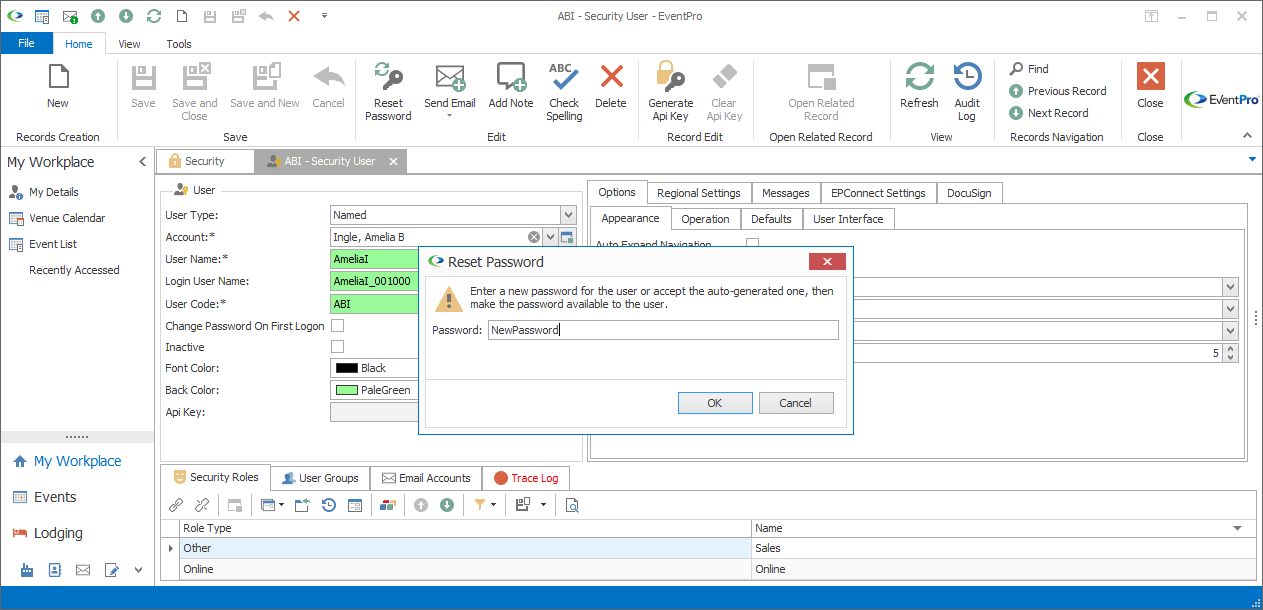
Task: Open the filter dropdown arrow in grid toolbar
Action: (x=494, y=505)
